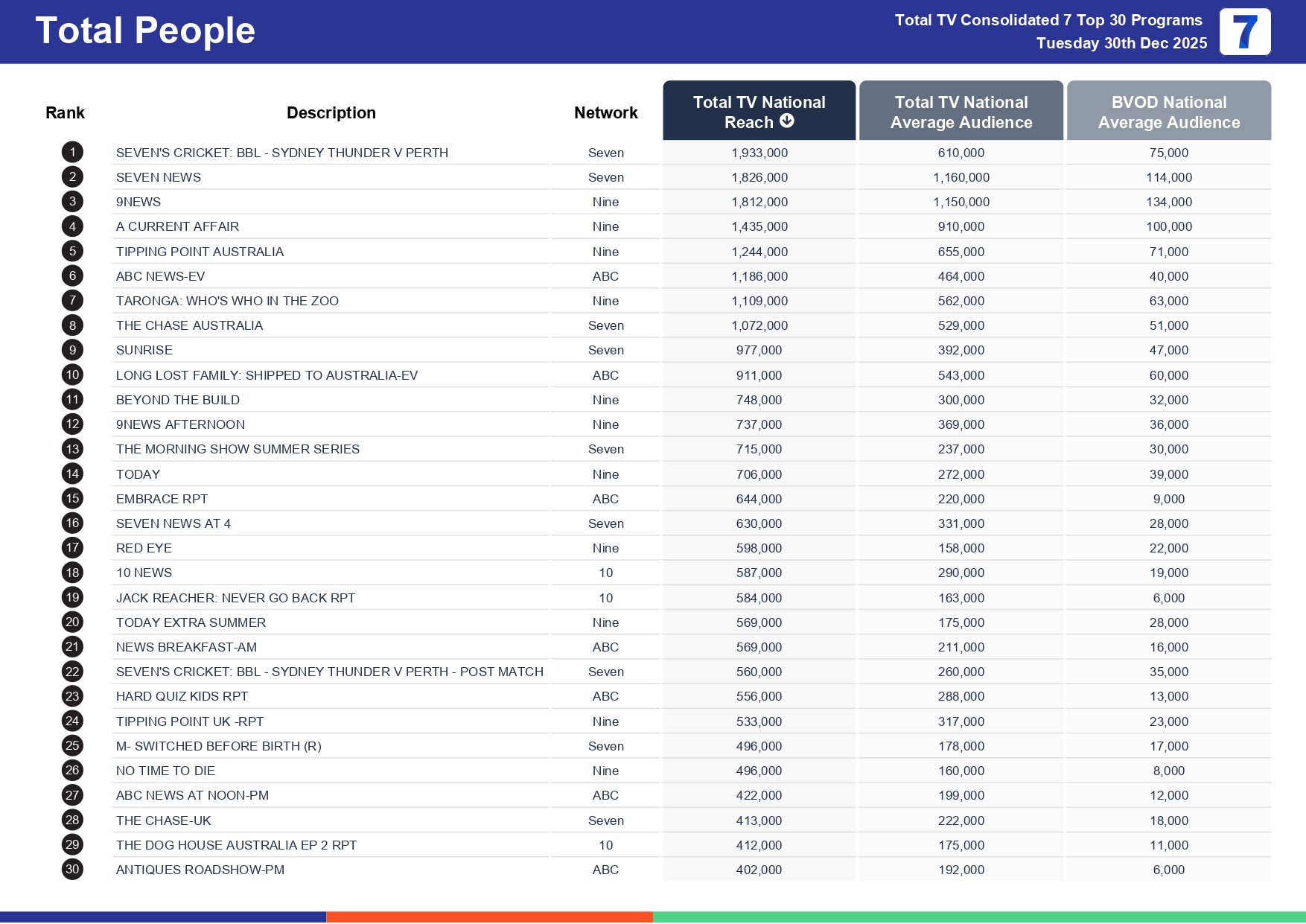This screenshot has height=924, width=1306.
Task: Click the rank 5 badge circle
Action: click(x=71, y=251)
